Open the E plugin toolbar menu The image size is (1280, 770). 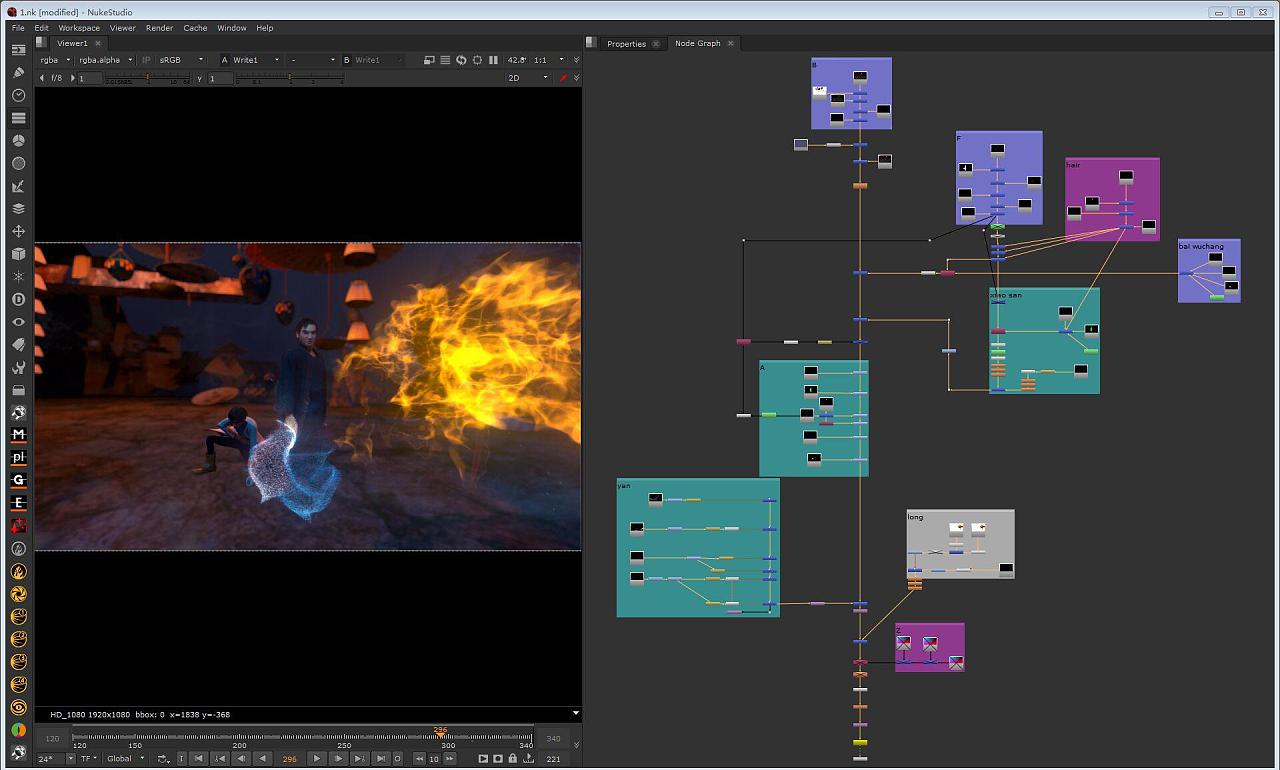18,503
